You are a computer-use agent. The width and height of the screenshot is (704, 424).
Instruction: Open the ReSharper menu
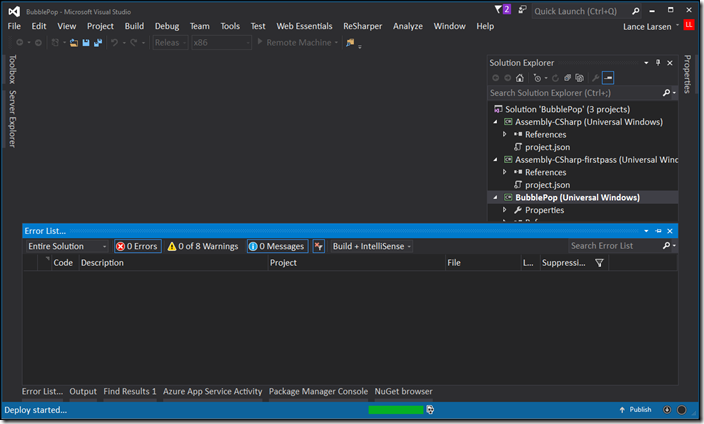[362, 26]
